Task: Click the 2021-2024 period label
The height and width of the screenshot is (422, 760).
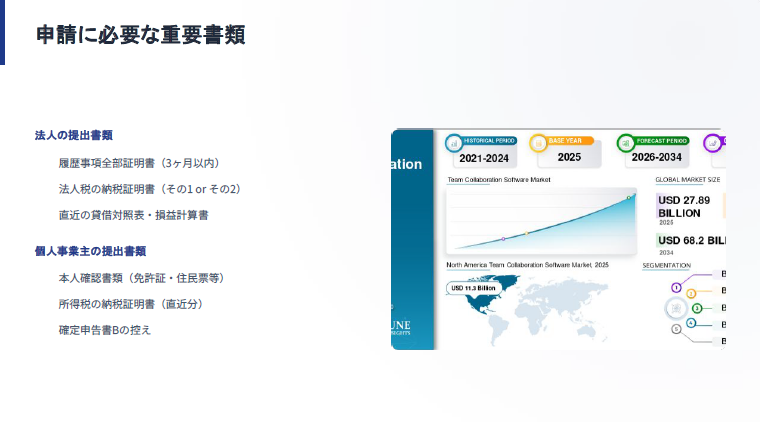Action: pyautogui.click(x=484, y=157)
